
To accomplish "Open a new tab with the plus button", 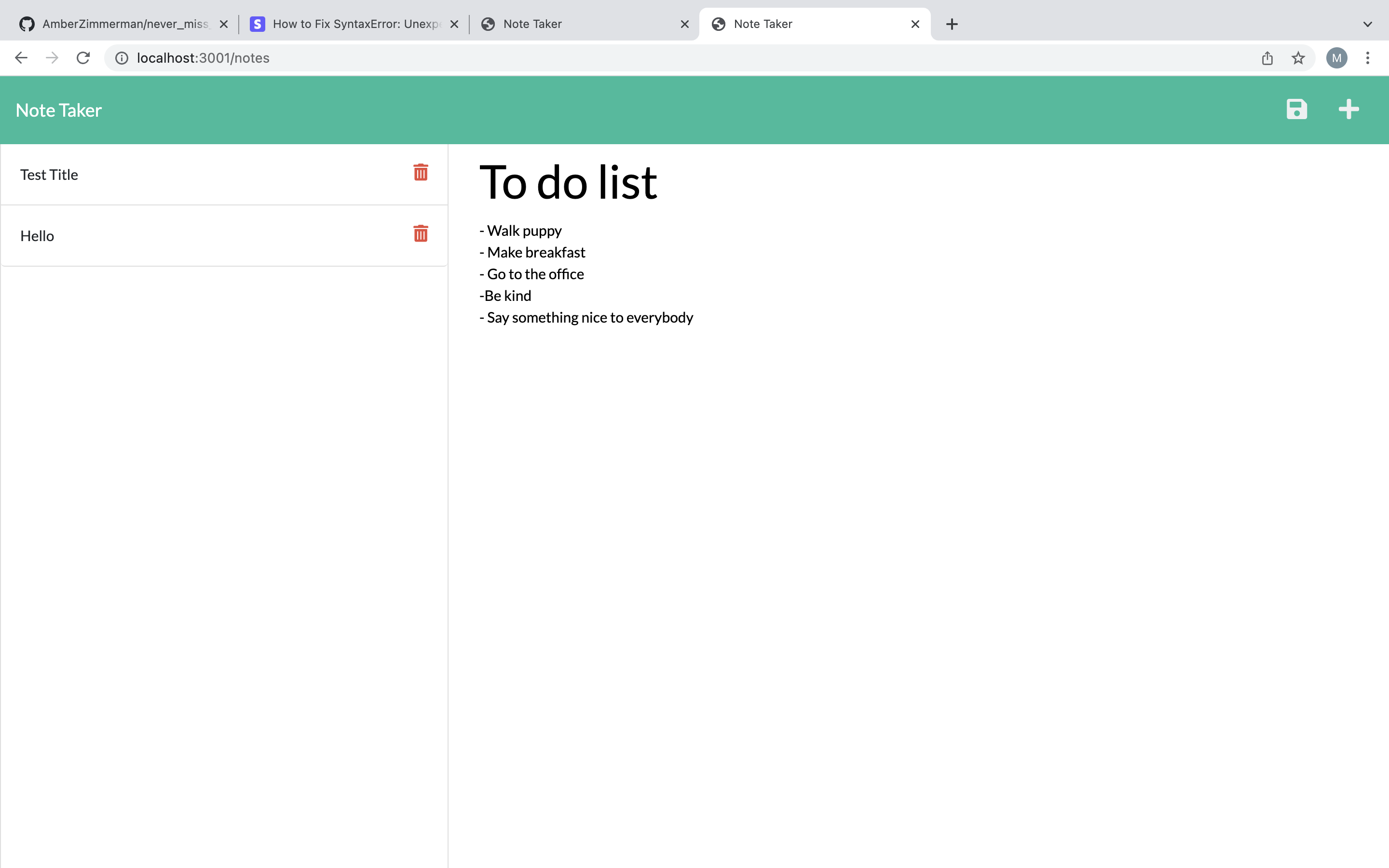I will coord(951,24).
